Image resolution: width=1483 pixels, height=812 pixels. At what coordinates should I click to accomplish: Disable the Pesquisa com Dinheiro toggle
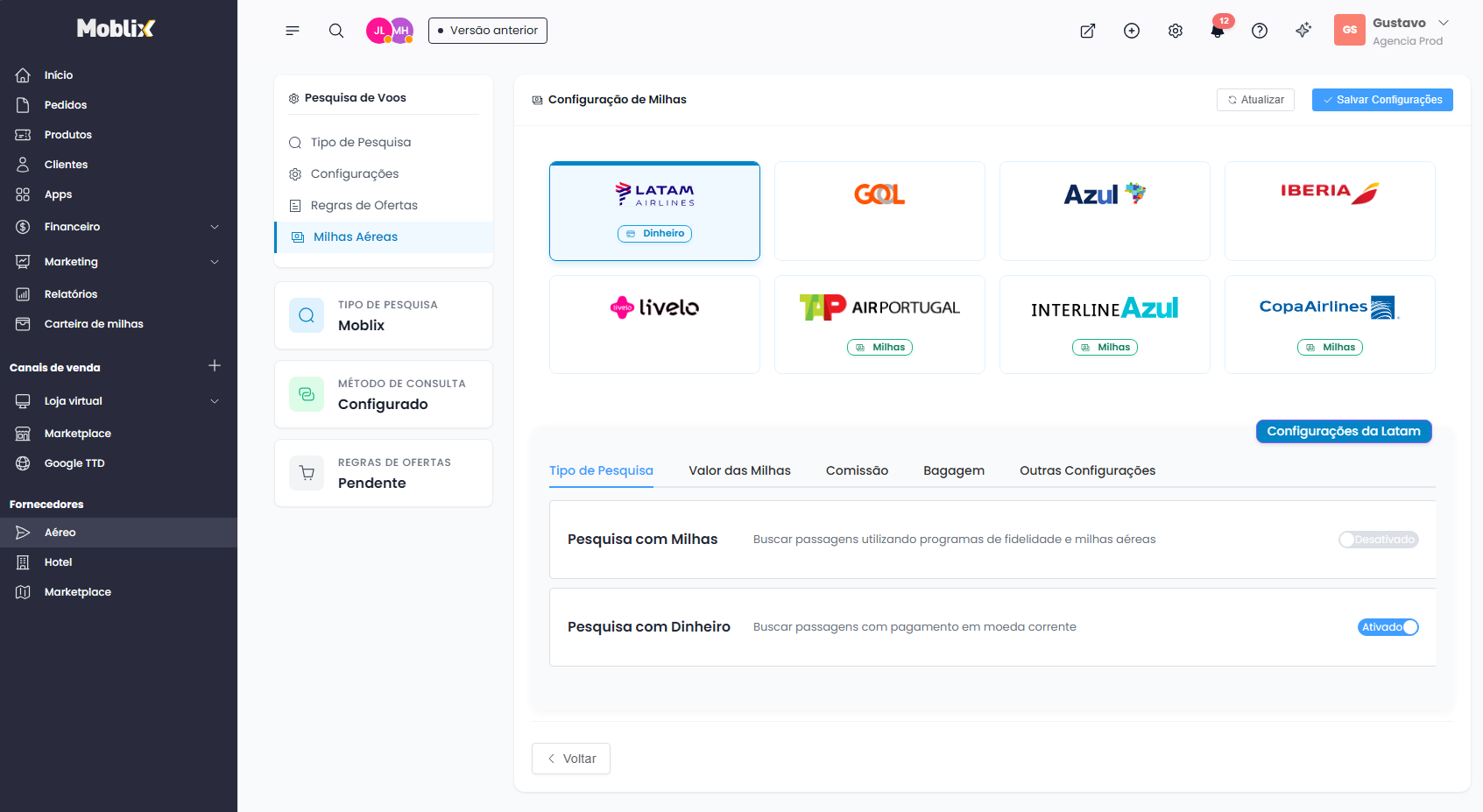pos(1388,627)
